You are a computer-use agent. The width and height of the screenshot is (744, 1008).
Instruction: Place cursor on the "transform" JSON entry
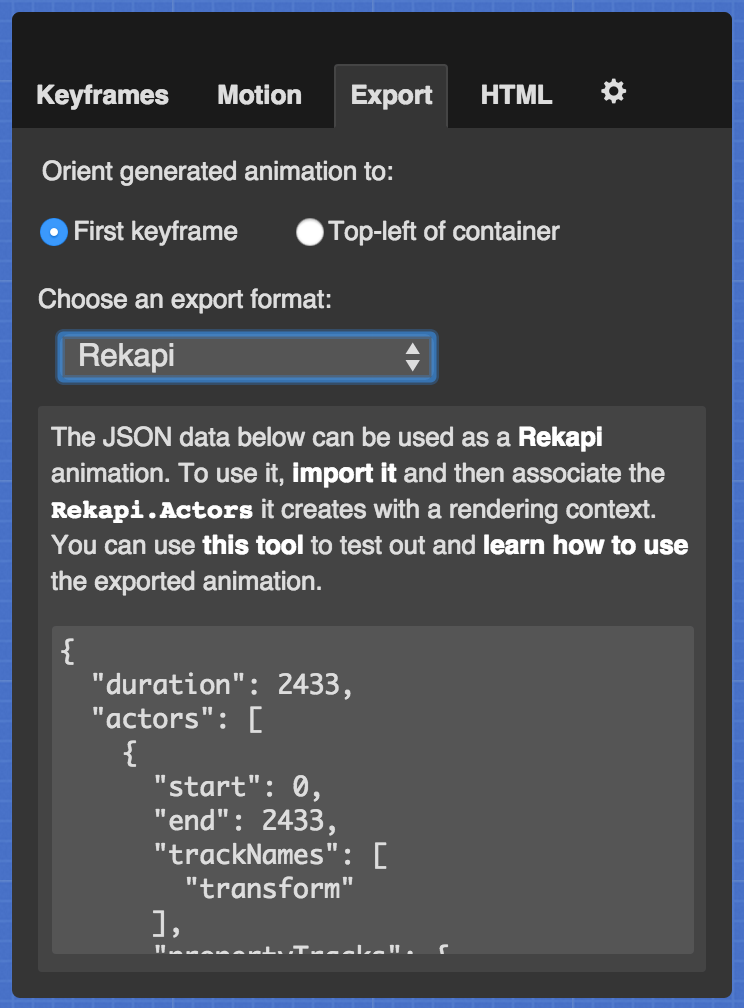[x=270, y=888]
